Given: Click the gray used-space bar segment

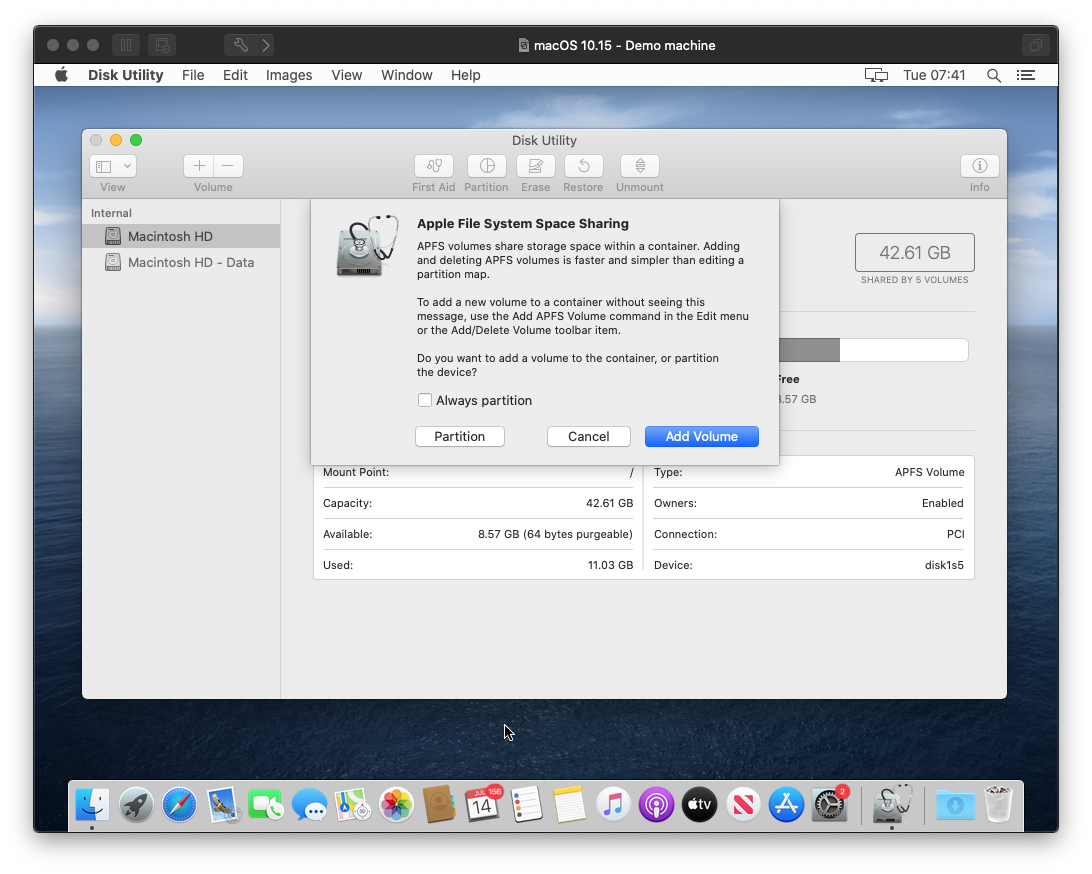Looking at the screenshot, I should click(809, 350).
